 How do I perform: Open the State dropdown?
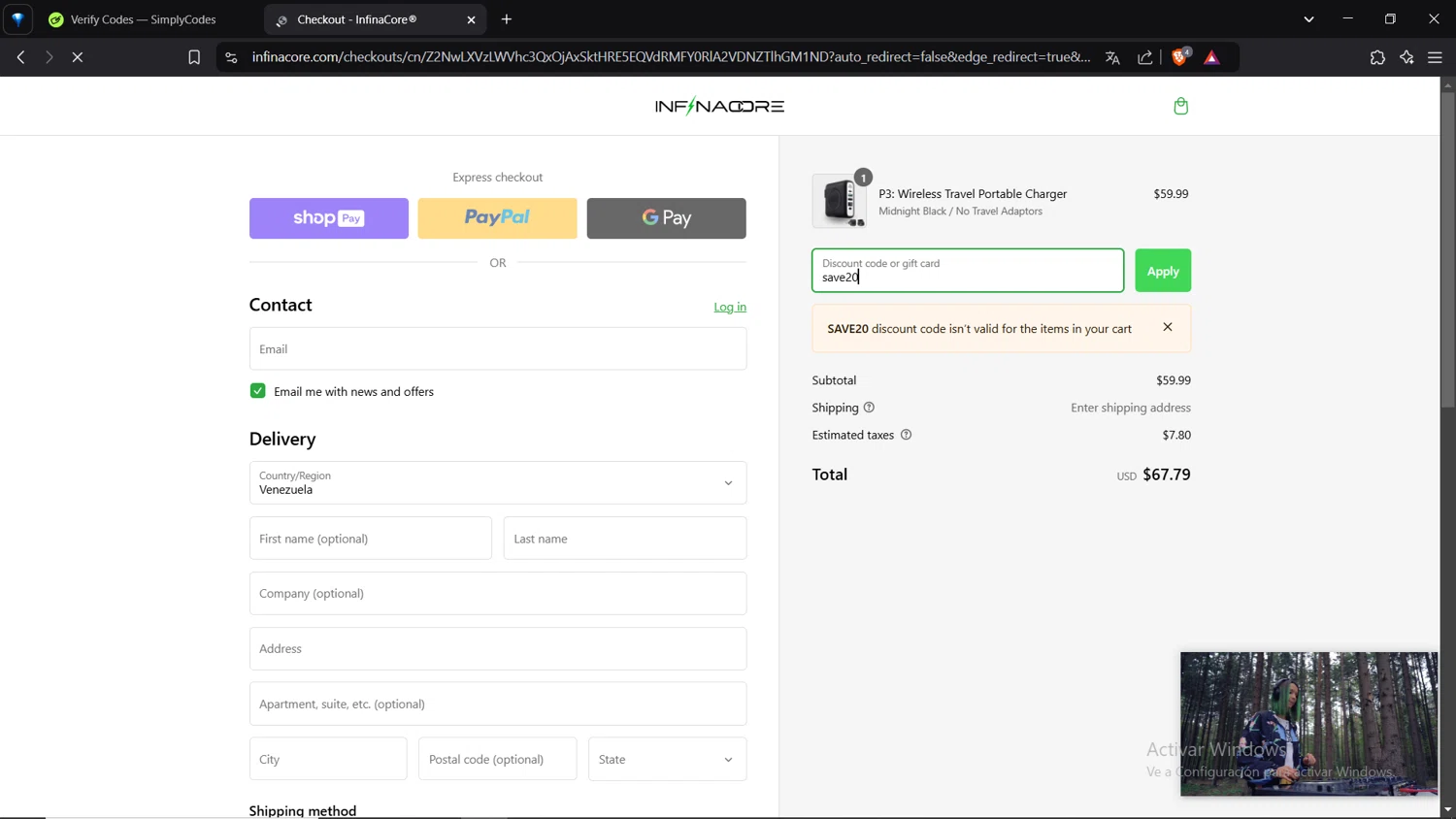tap(667, 759)
